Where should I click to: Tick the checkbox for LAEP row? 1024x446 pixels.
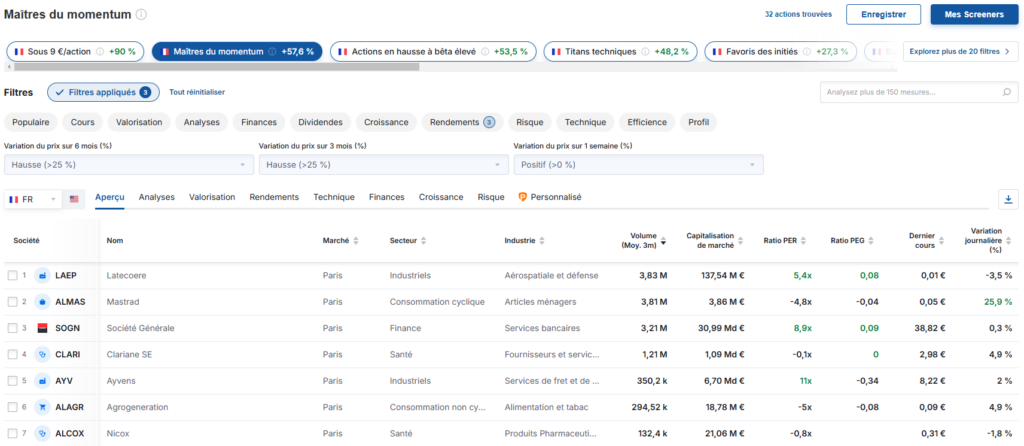(12, 275)
